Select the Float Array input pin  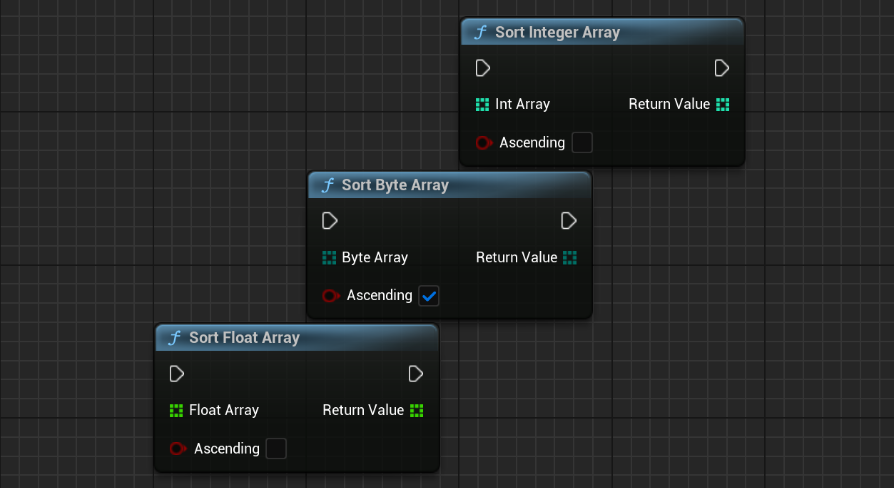(x=176, y=410)
